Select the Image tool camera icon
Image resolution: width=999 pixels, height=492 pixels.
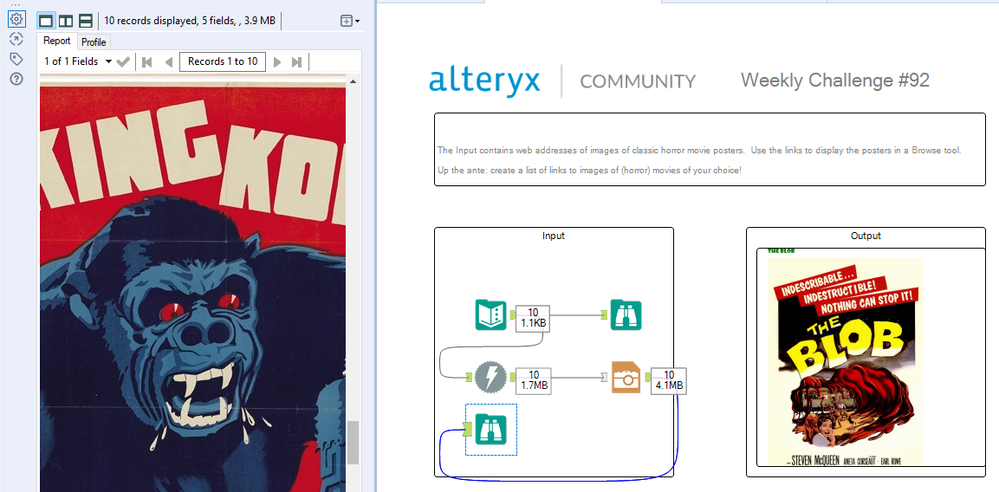(628, 377)
